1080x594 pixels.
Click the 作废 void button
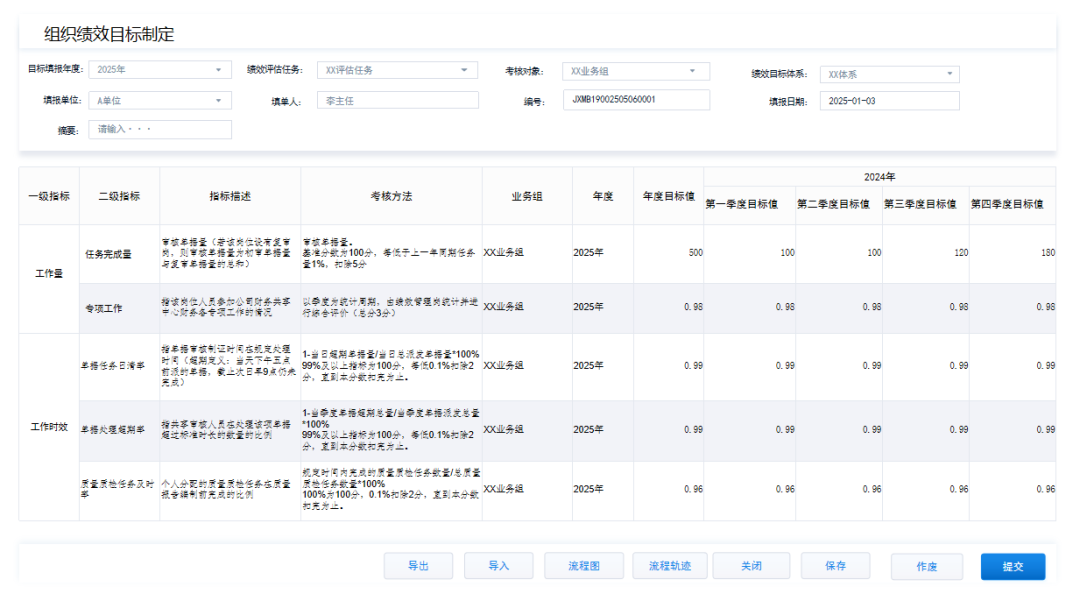pos(931,565)
